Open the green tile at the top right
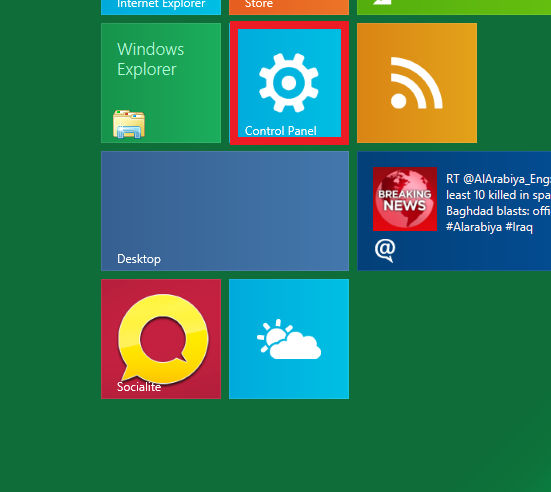 pos(454,7)
